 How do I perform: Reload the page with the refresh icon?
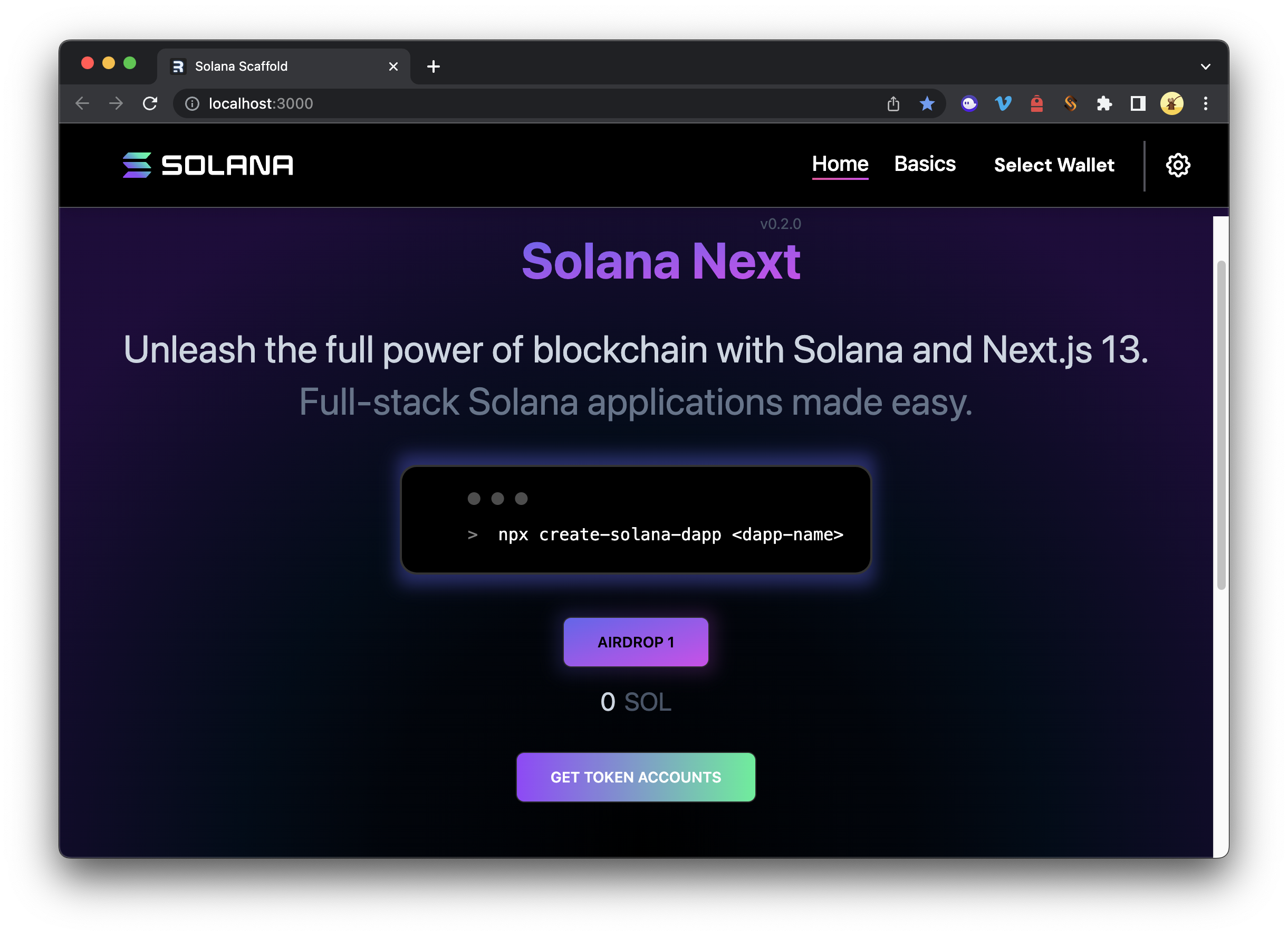150,103
